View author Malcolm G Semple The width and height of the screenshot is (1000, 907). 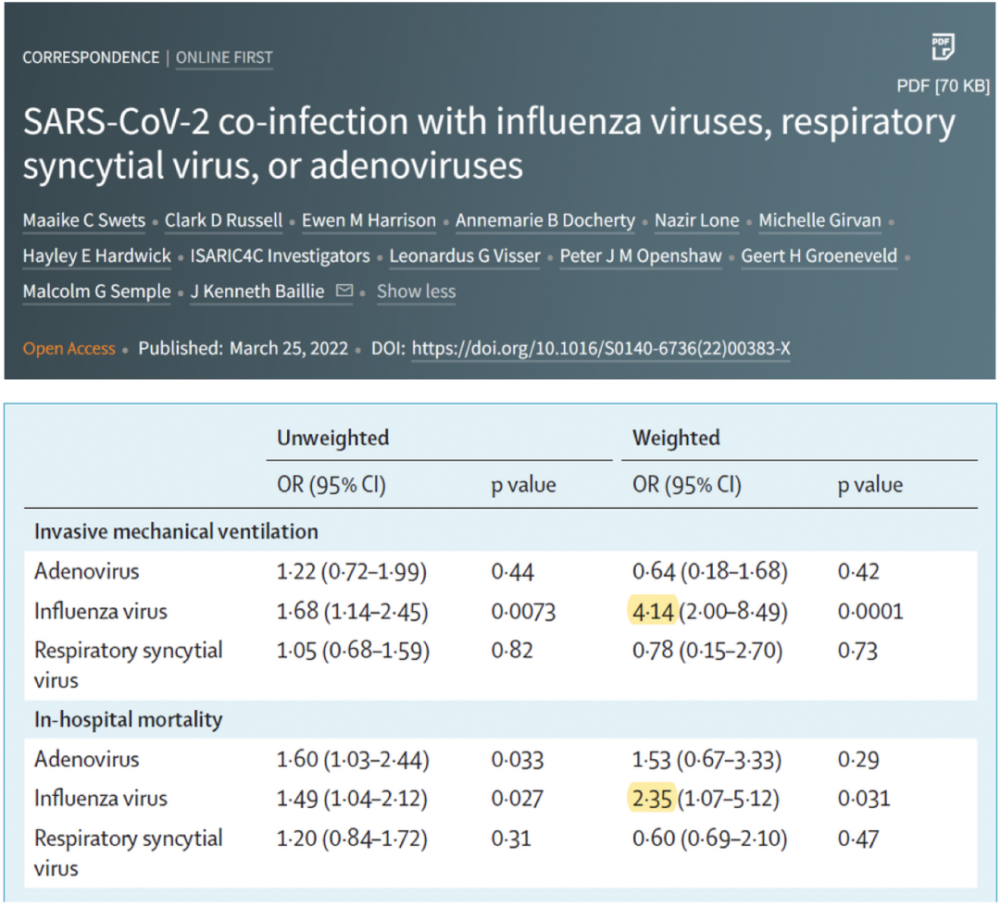[x=97, y=291]
